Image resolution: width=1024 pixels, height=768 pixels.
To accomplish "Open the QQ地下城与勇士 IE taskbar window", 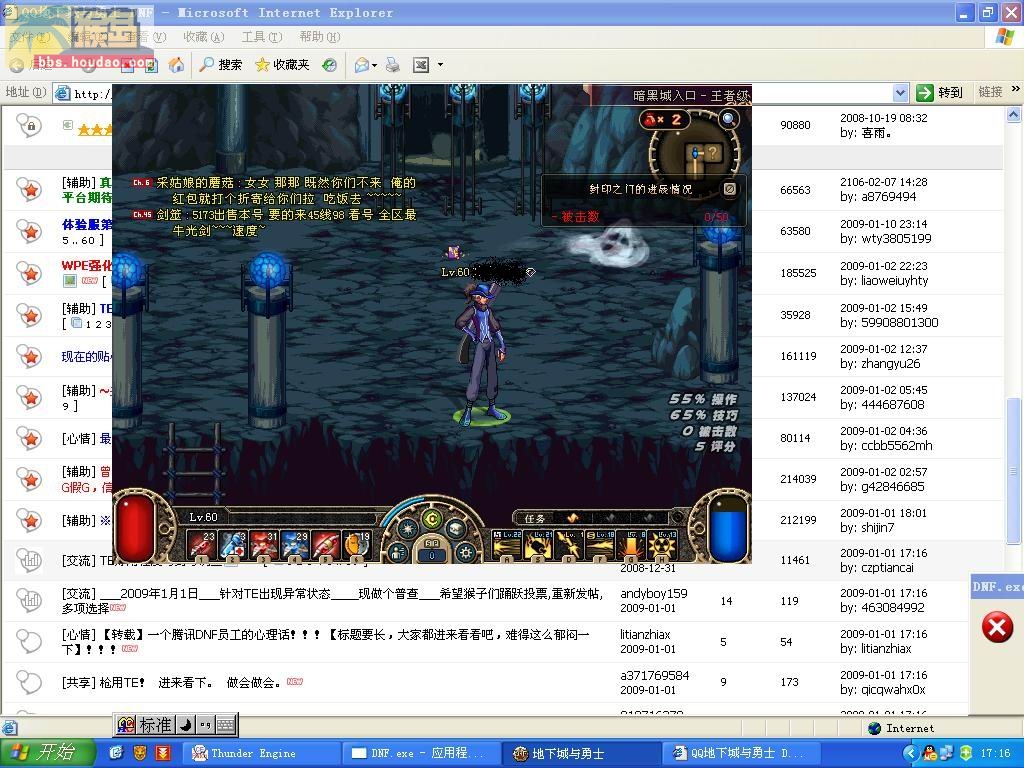I will [743, 754].
